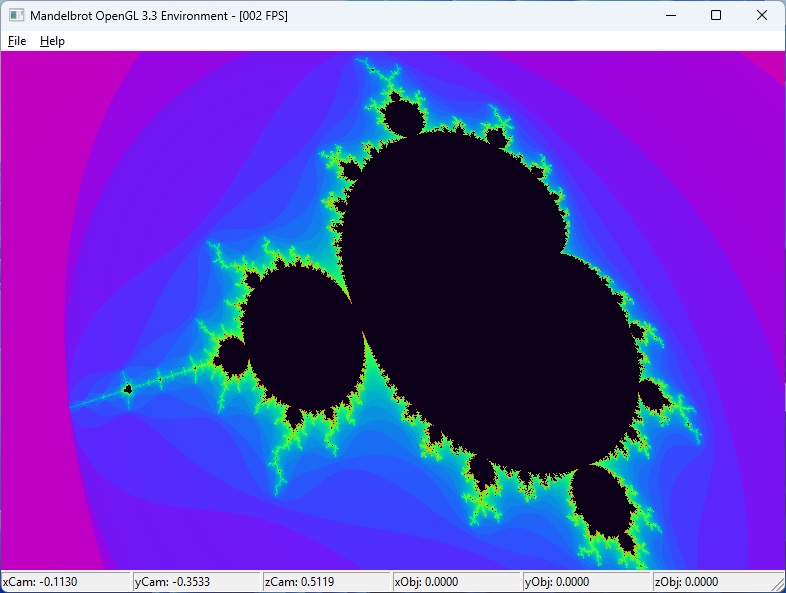Viewport: 786px width, 593px height.
Task: Click the yCam: -0.3533 status entry
Action: point(196,582)
